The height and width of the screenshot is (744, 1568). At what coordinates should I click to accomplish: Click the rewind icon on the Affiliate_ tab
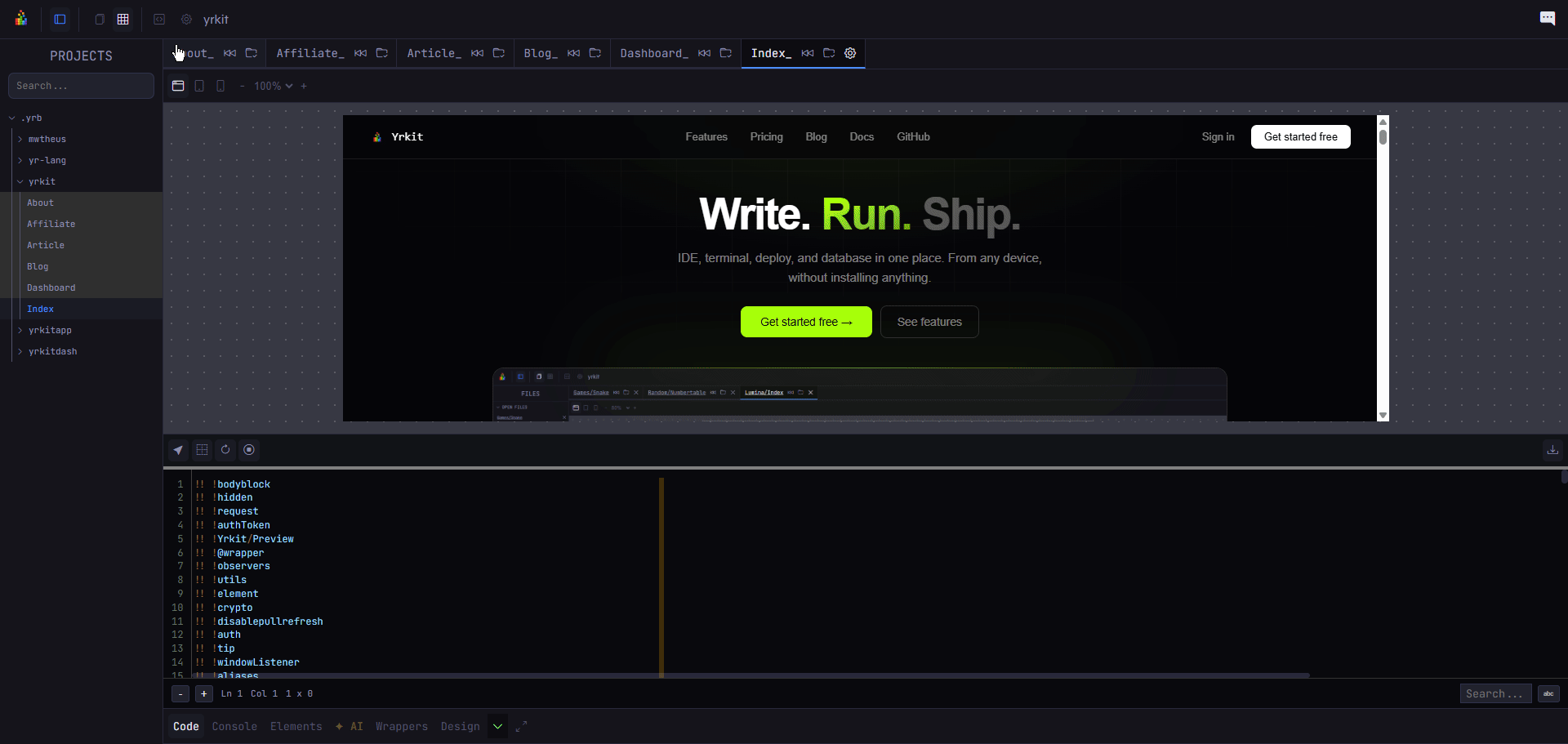[x=360, y=53]
